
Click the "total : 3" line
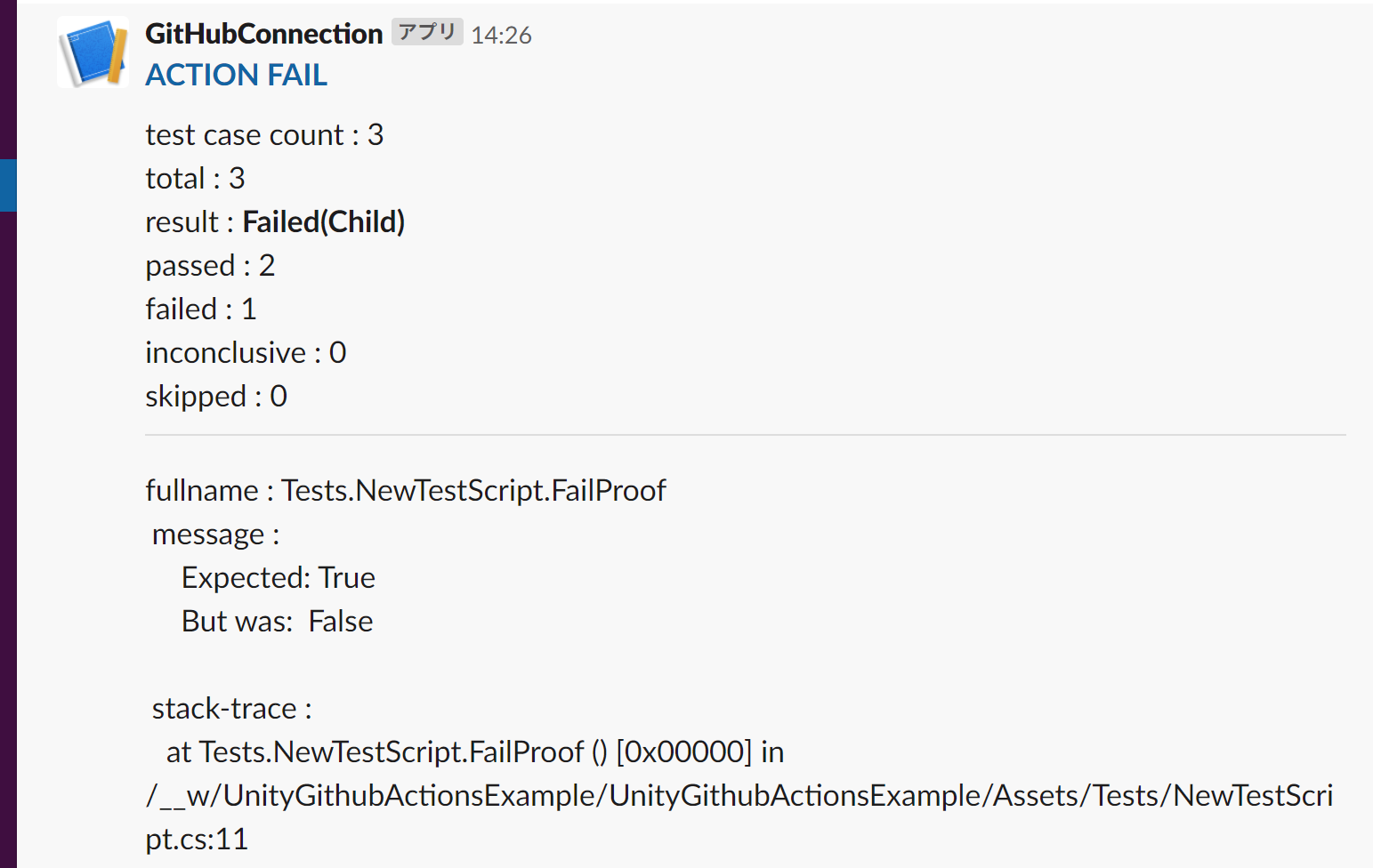pos(195,179)
